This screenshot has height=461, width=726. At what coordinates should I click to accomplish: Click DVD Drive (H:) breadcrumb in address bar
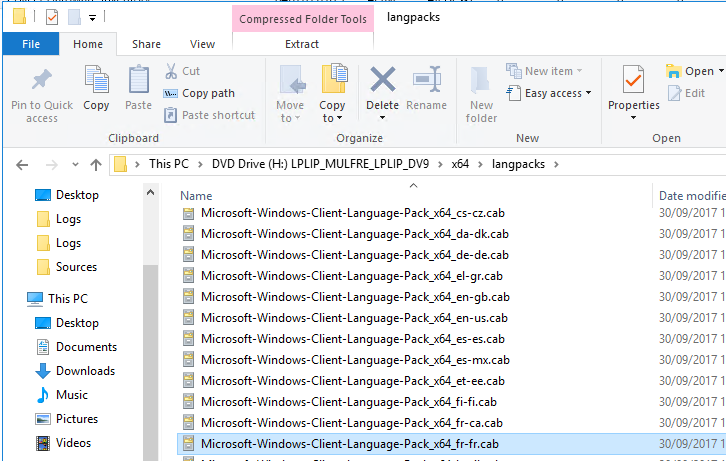[x=320, y=164]
